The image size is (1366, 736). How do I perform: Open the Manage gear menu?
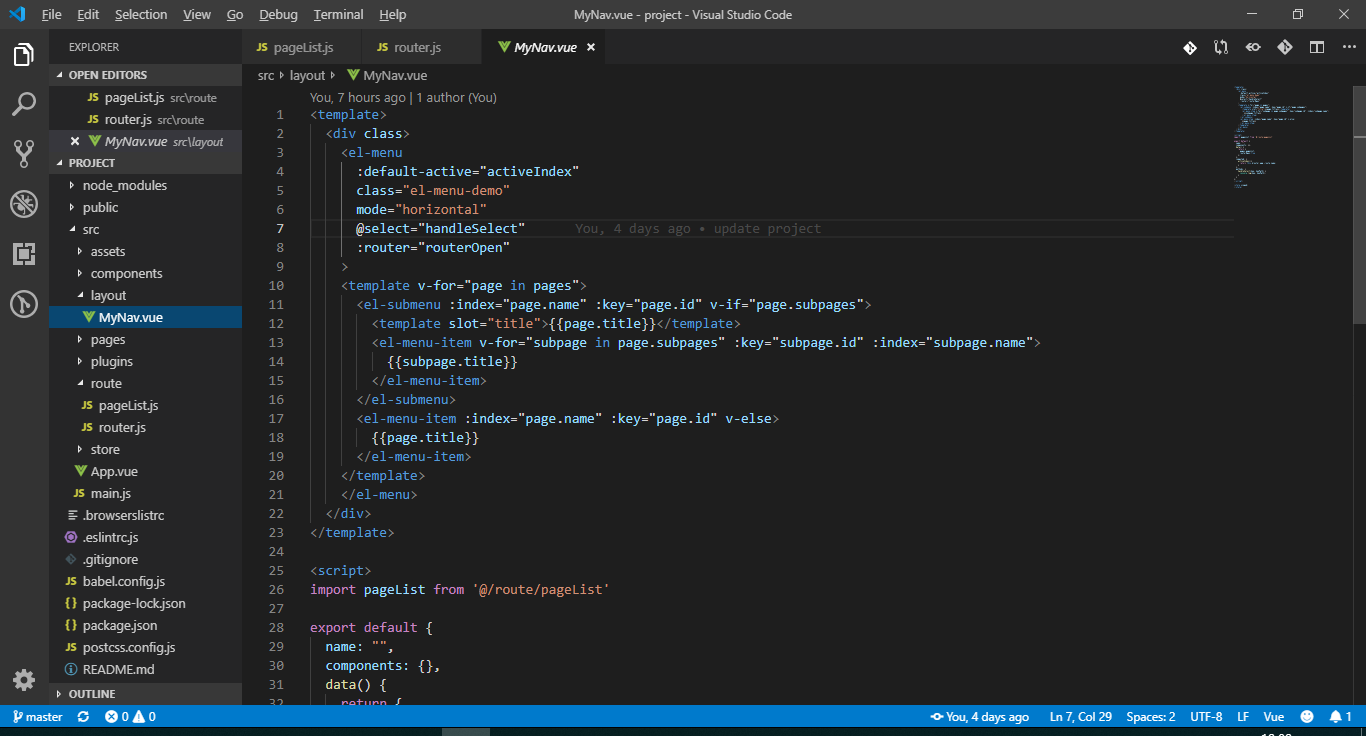click(x=24, y=680)
